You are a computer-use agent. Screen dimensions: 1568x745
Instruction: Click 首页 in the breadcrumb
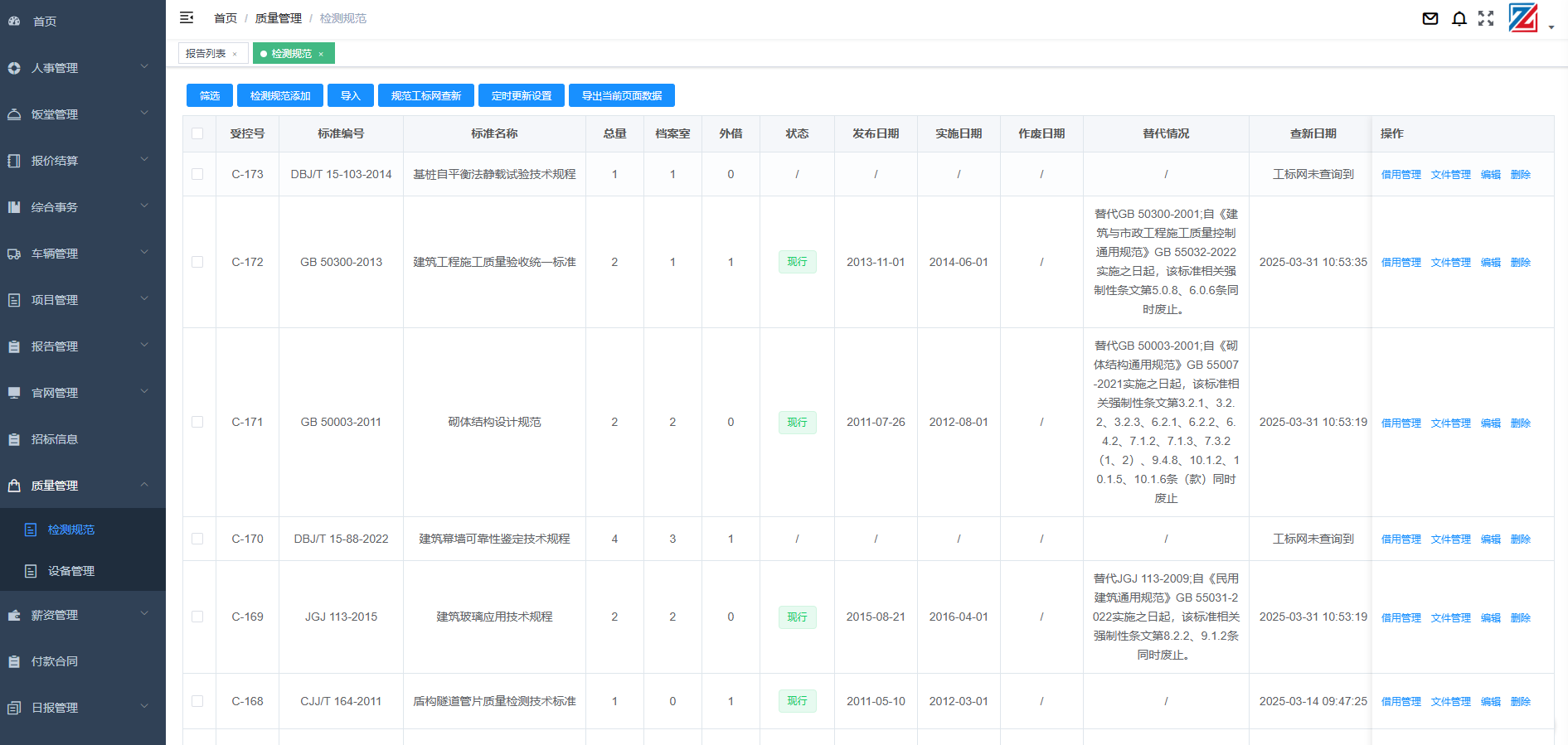225,18
